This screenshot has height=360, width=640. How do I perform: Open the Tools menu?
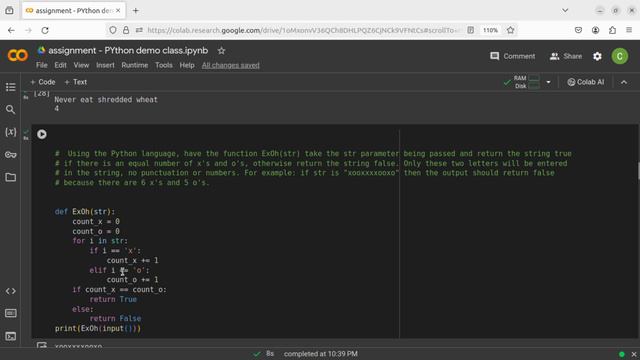pyautogui.click(x=164, y=65)
